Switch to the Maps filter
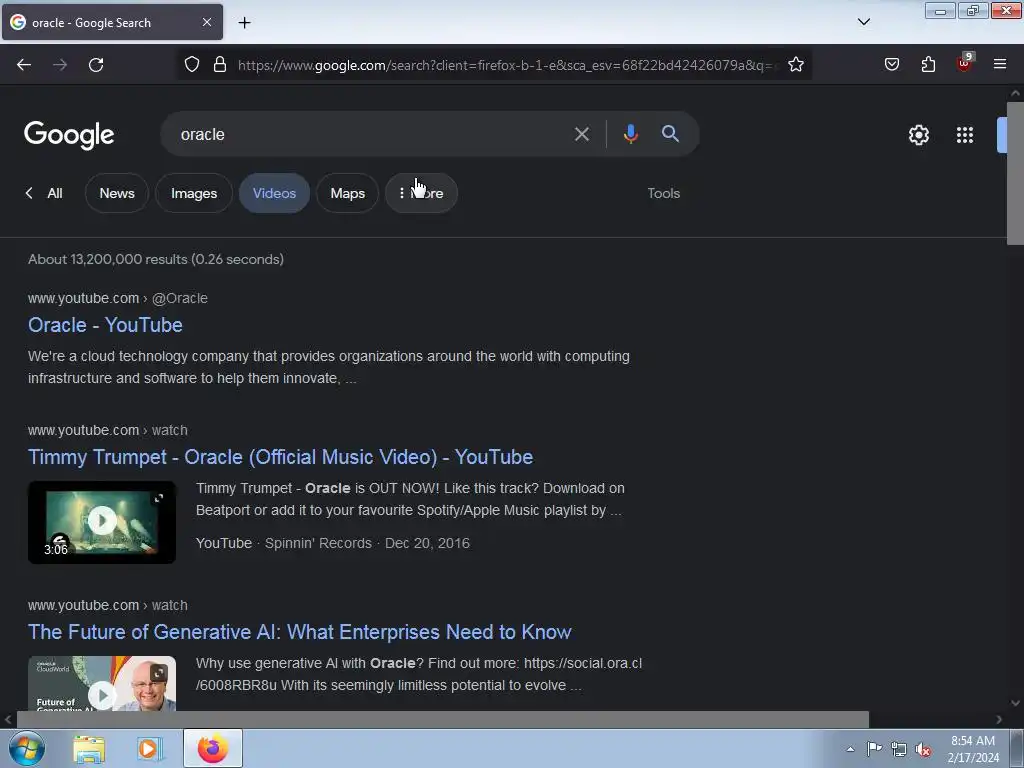This screenshot has width=1024, height=768. tap(347, 193)
